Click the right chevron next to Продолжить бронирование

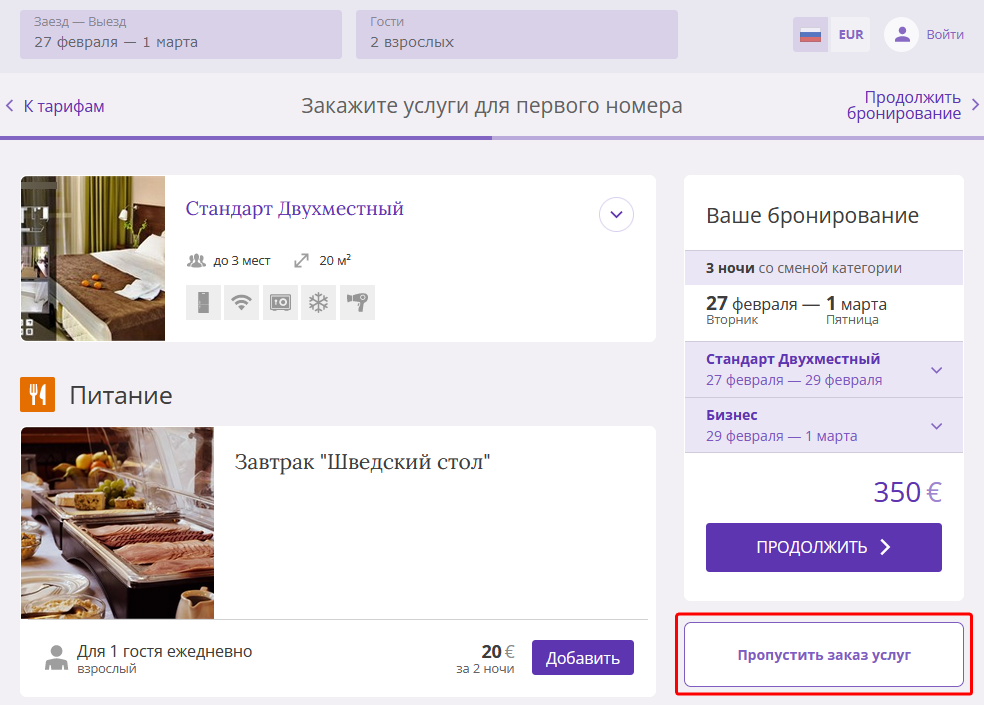975,105
